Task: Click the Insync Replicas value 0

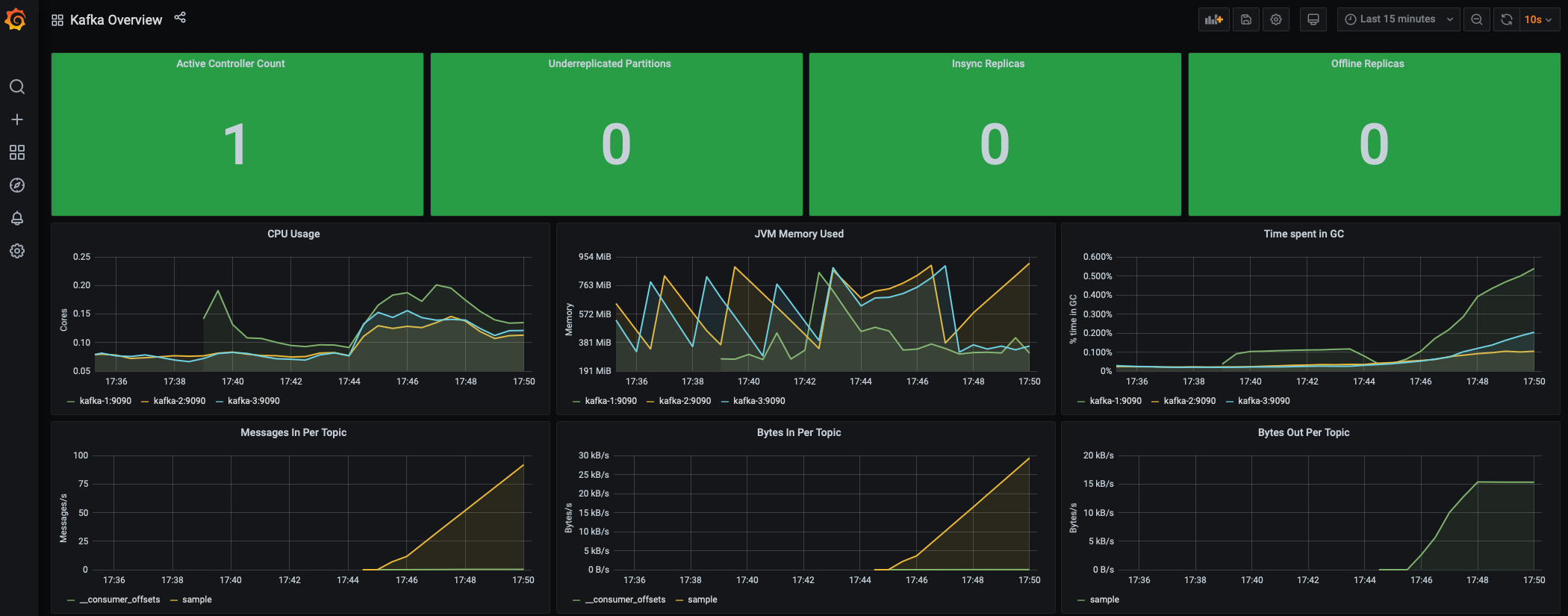Action: [995, 144]
